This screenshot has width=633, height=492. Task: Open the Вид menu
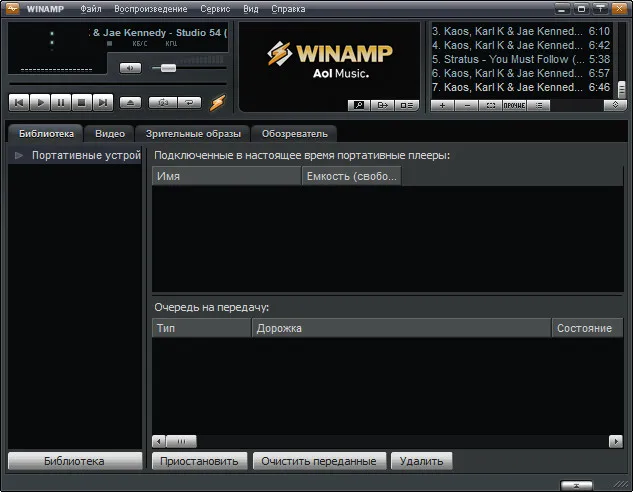pyautogui.click(x=251, y=9)
